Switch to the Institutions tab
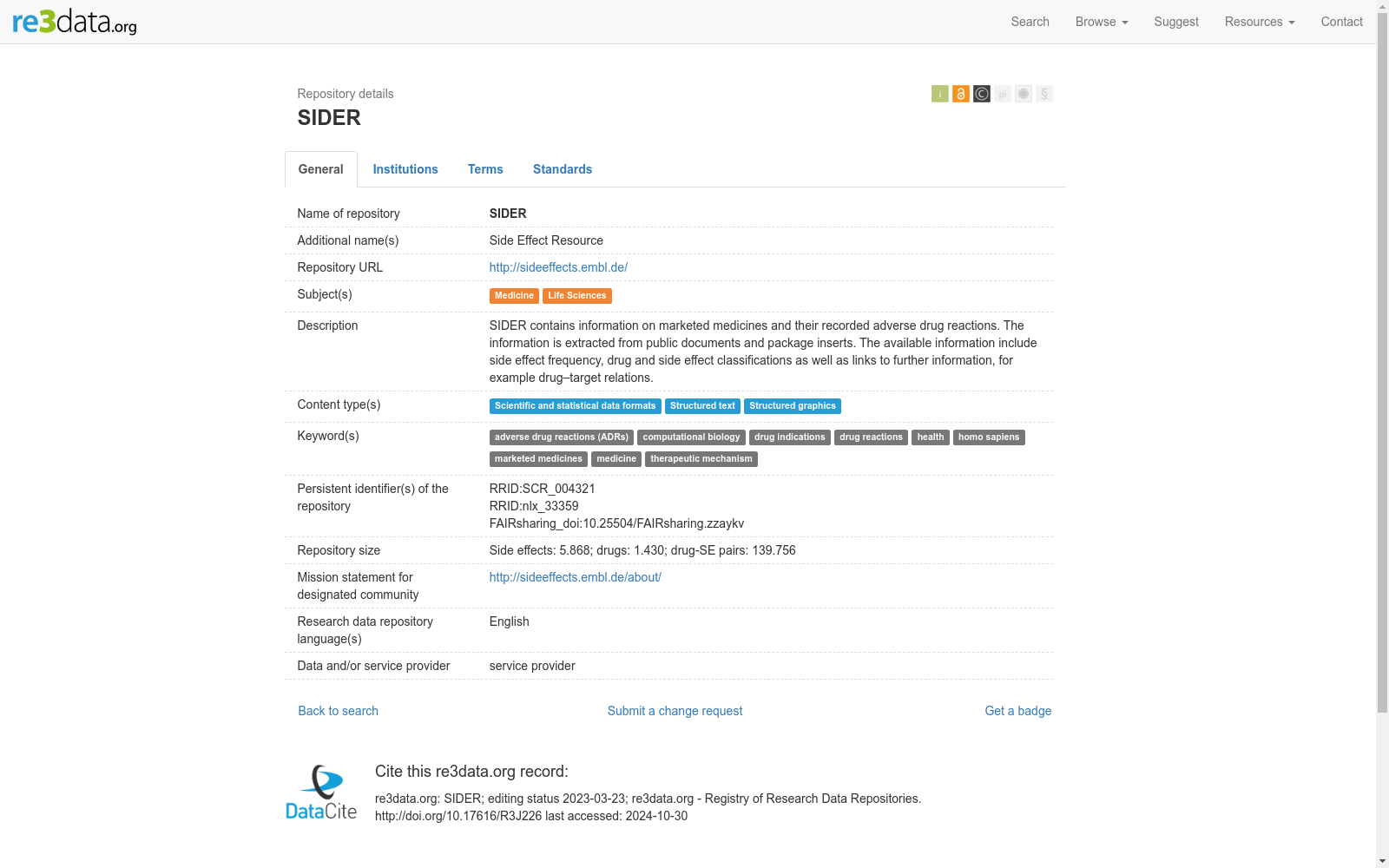This screenshot has width=1389, height=868. coord(405,169)
